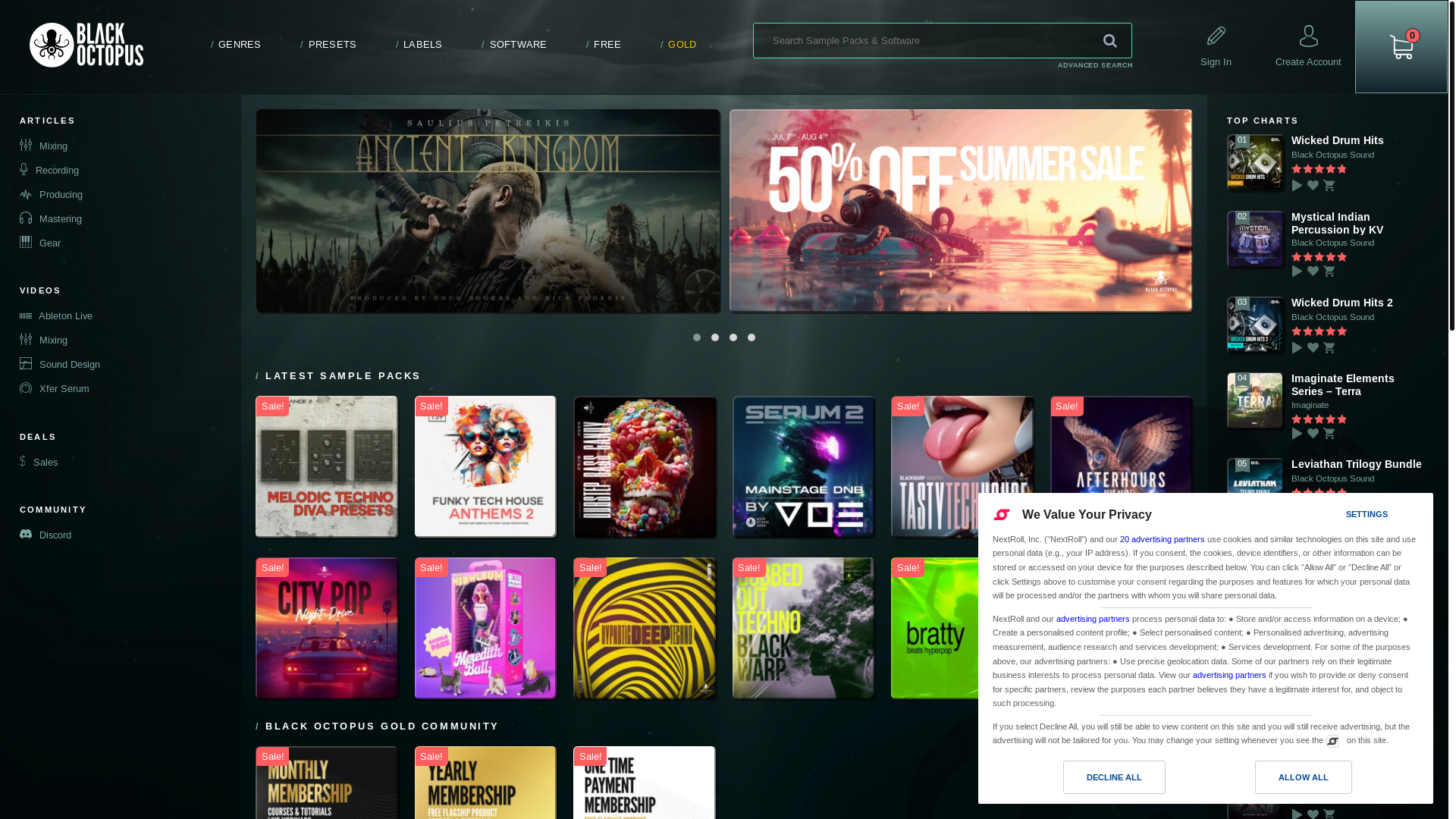Viewport: 1456px width, 819px height.
Task: Click the Sign In pen icon
Action: [1216, 36]
